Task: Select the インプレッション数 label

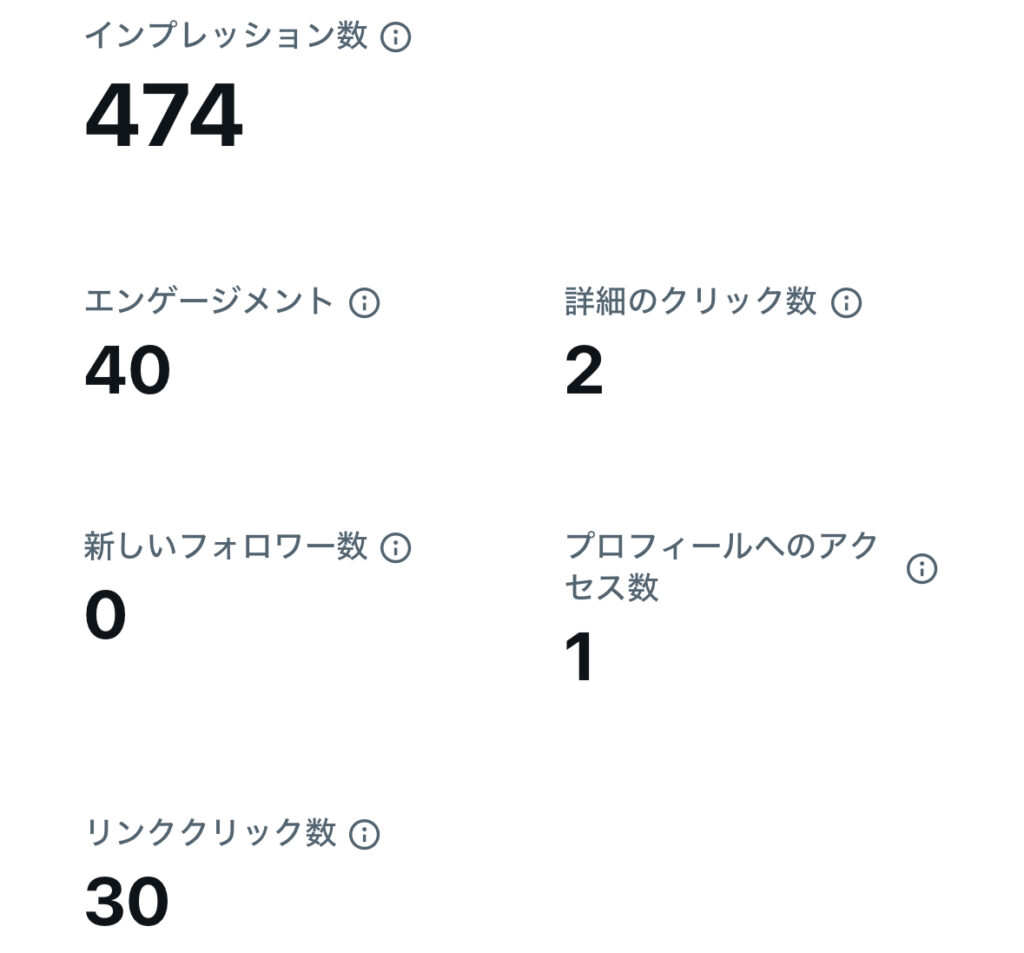Action: 226,38
